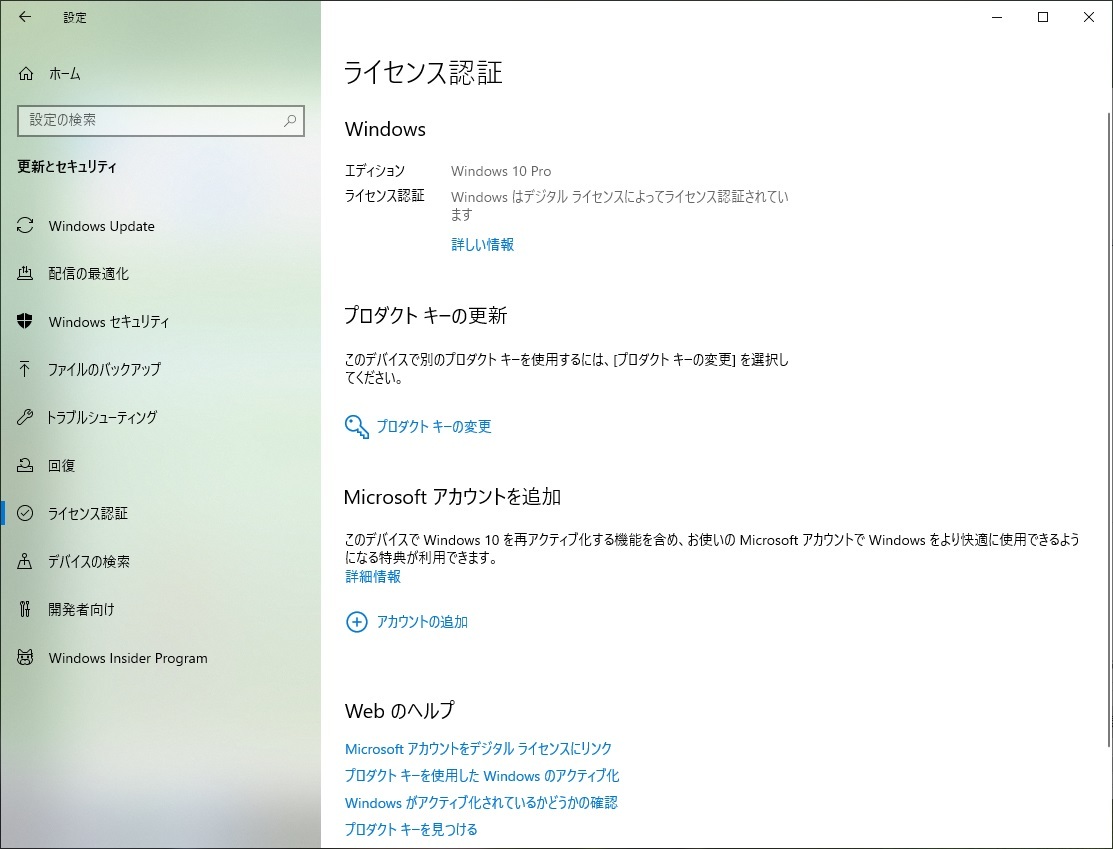Screen dimensions: 1113x849
Task: Click the トラブルシューティング wrench icon
Action: 26,417
